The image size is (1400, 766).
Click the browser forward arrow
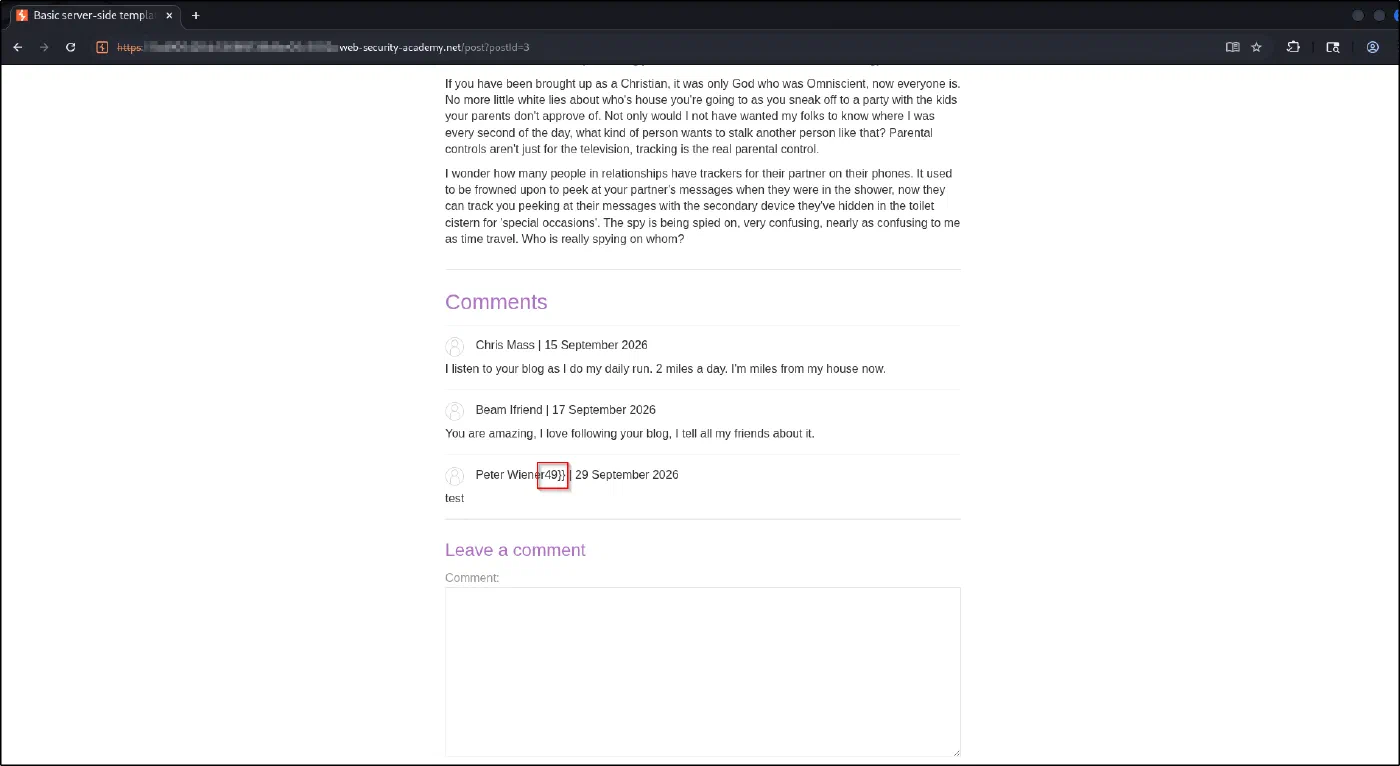coord(44,47)
